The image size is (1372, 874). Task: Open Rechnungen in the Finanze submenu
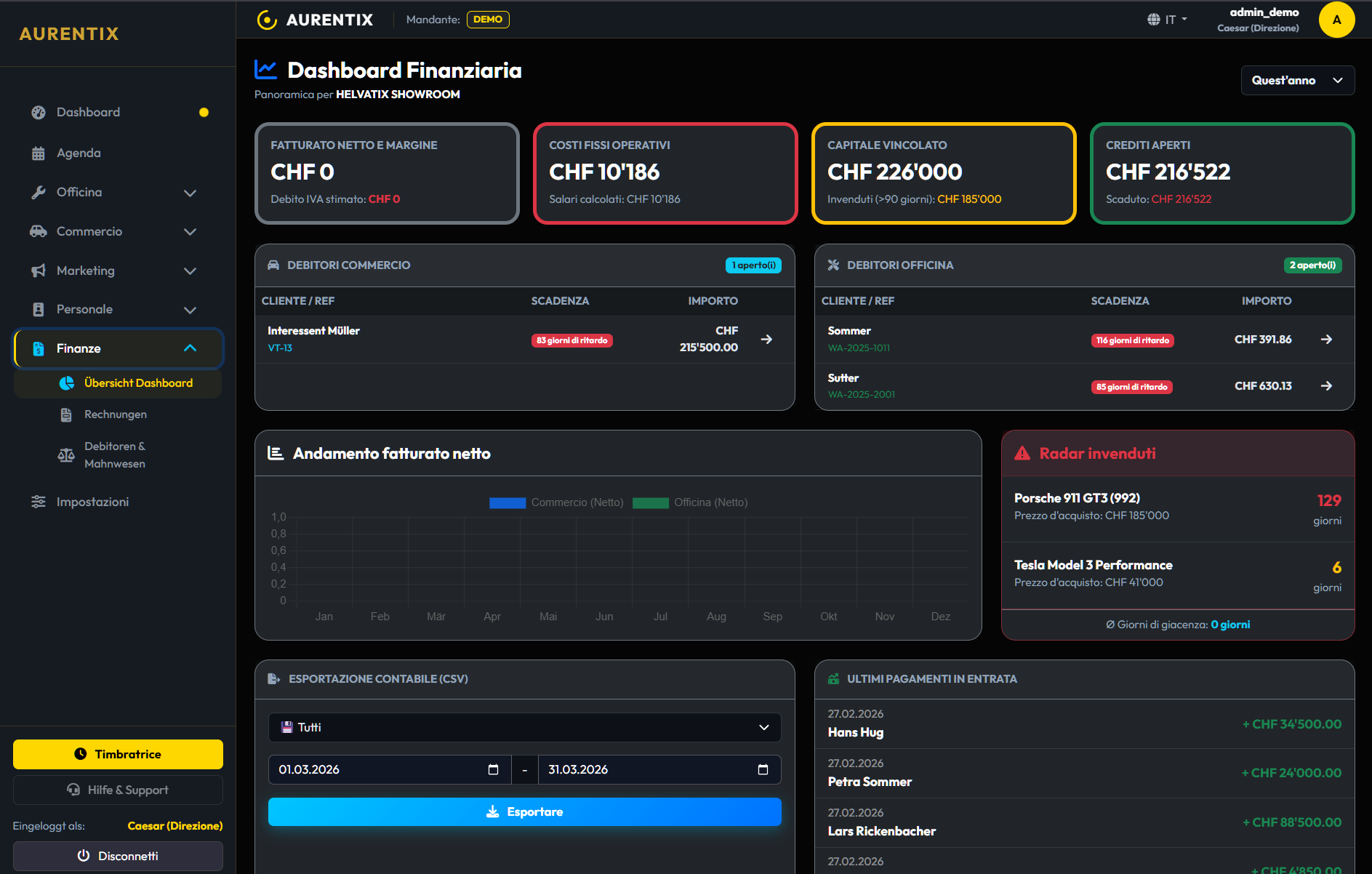pos(115,414)
